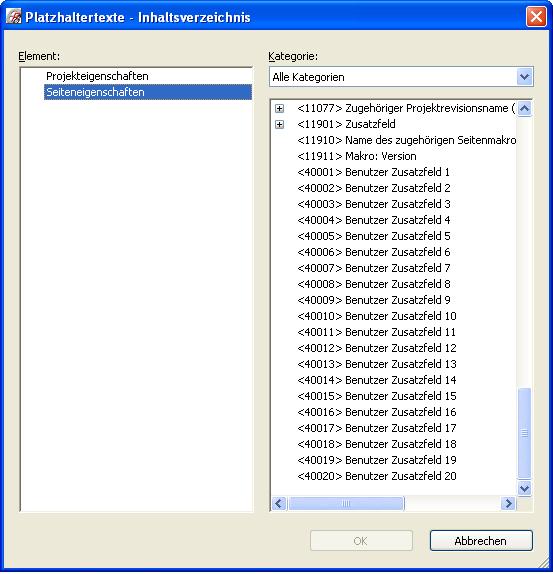This screenshot has height=574, width=553.
Task: Choose 40010 Benutzer Zusatzfeld 10
Action: (377, 316)
